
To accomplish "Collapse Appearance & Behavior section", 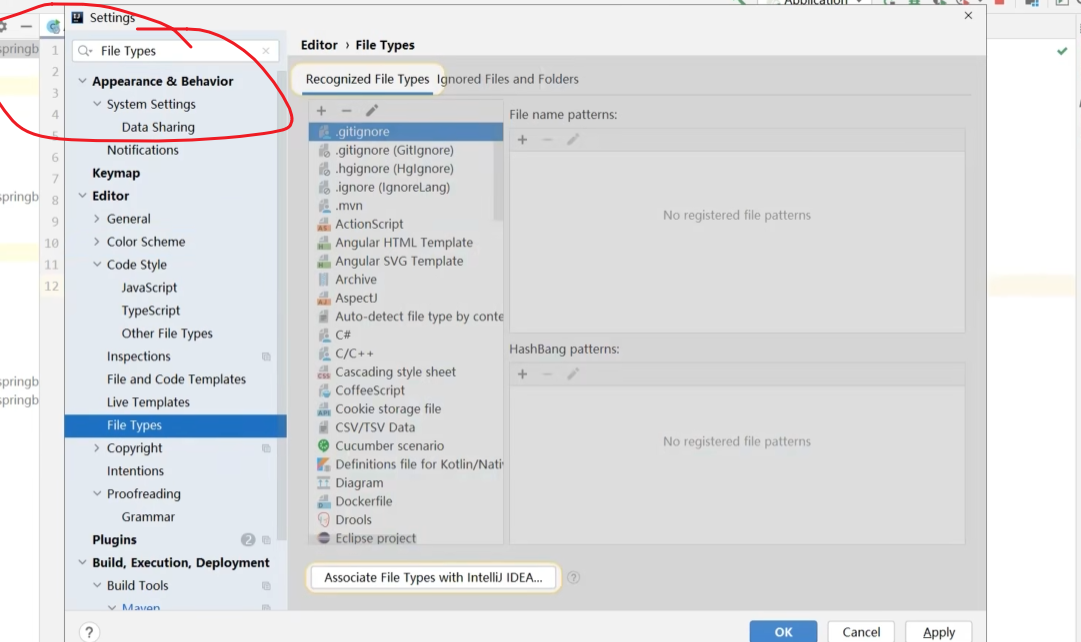I will tap(82, 81).
